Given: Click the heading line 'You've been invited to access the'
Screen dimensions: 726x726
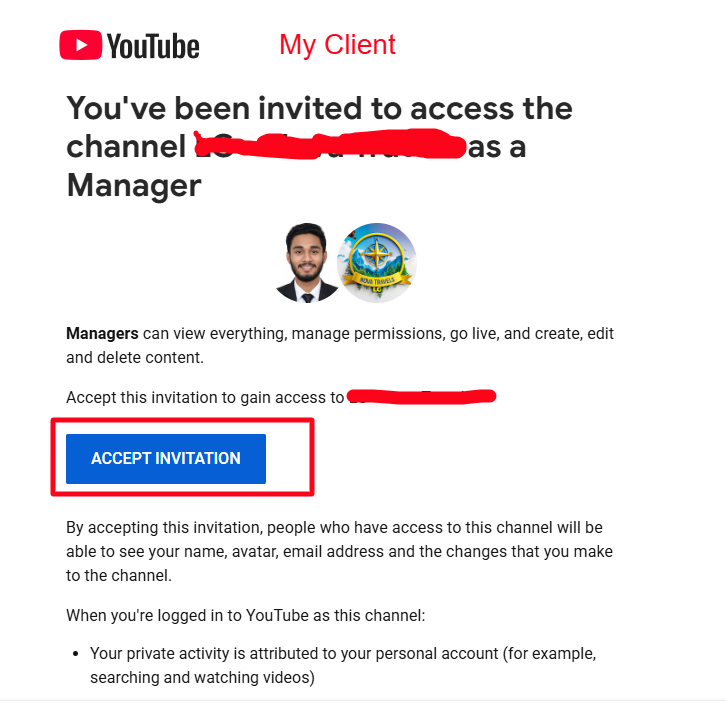Looking at the screenshot, I should tap(319, 108).
